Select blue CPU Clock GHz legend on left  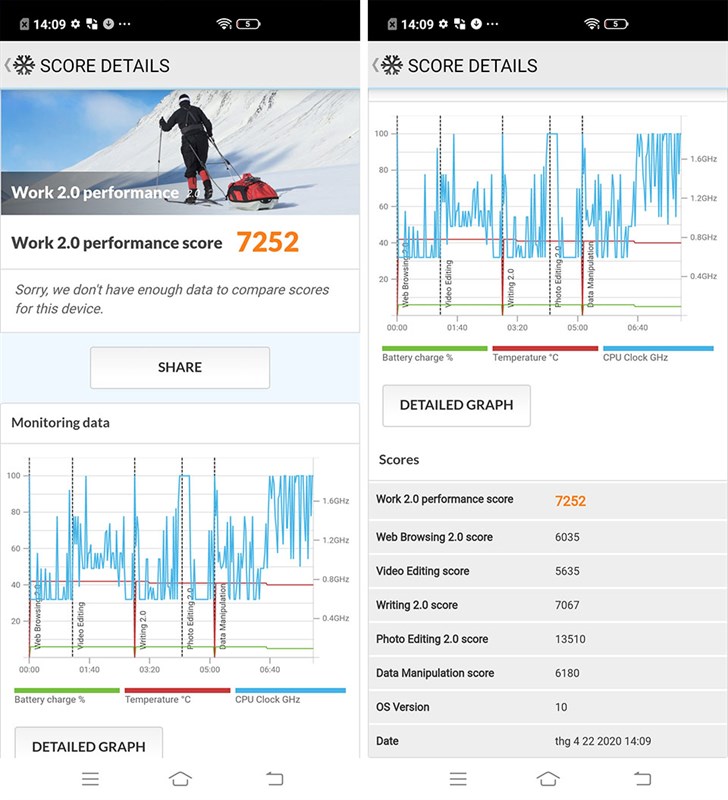tap(290, 696)
